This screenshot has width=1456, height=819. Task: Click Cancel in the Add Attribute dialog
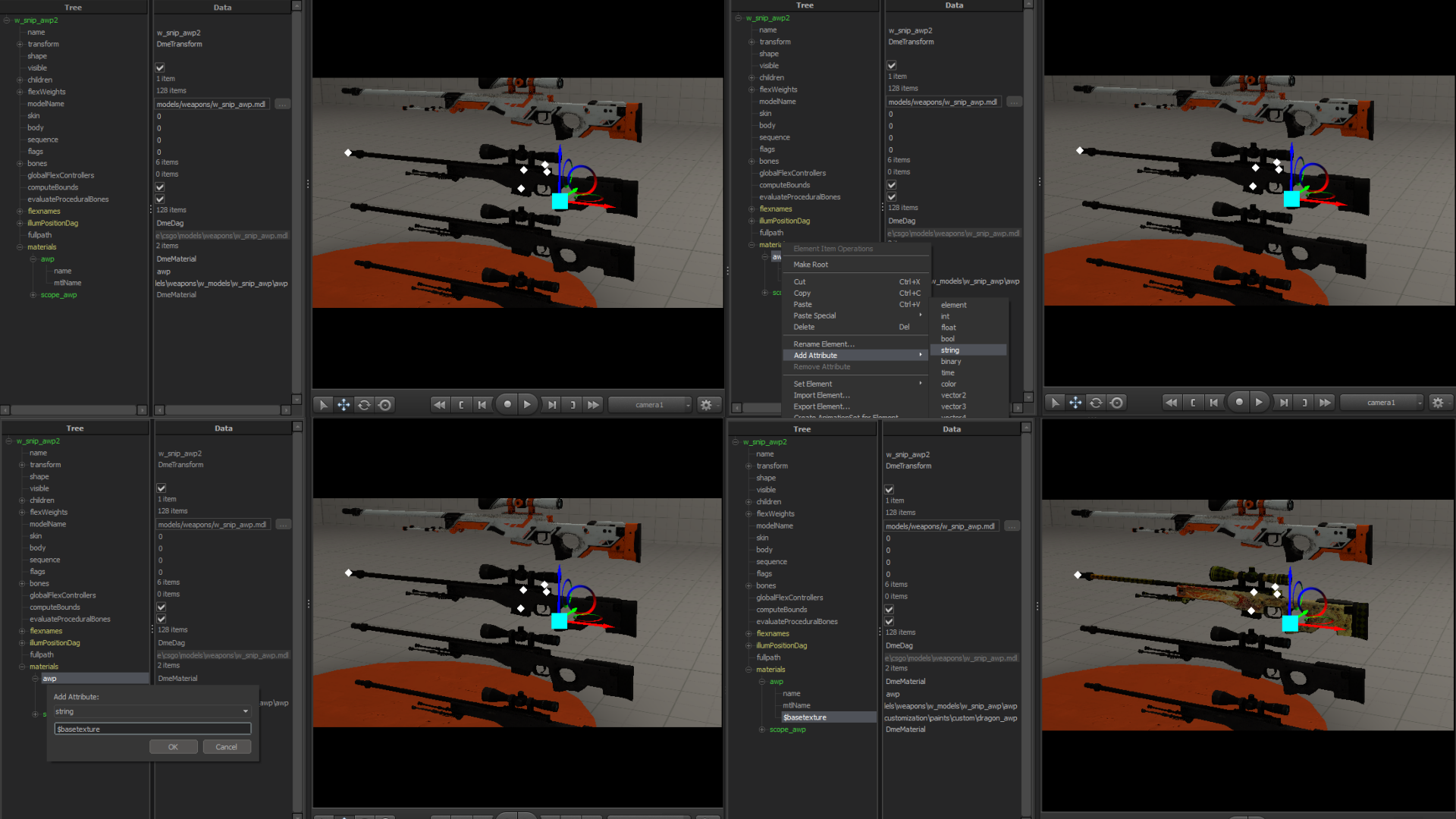click(226, 747)
